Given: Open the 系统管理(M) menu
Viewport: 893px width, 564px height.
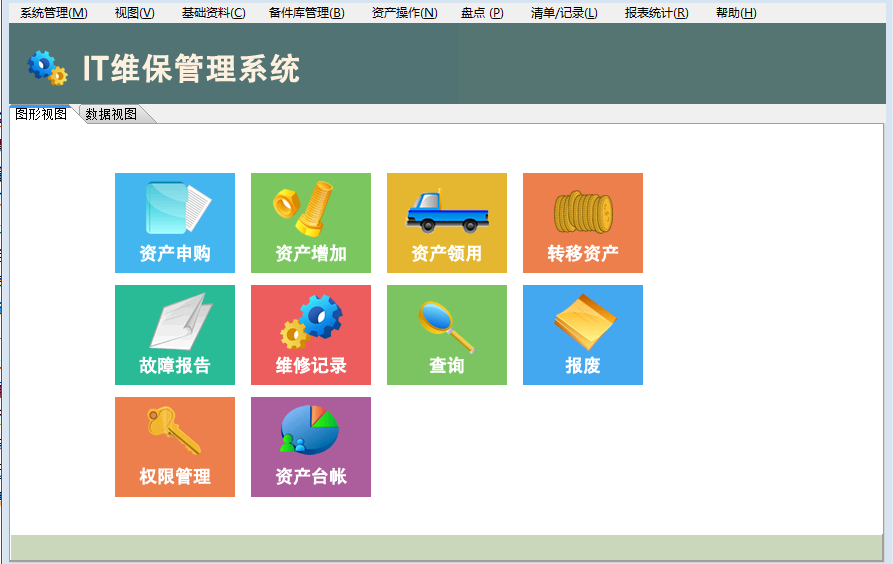Looking at the screenshot, I should (x=54, y=13).
